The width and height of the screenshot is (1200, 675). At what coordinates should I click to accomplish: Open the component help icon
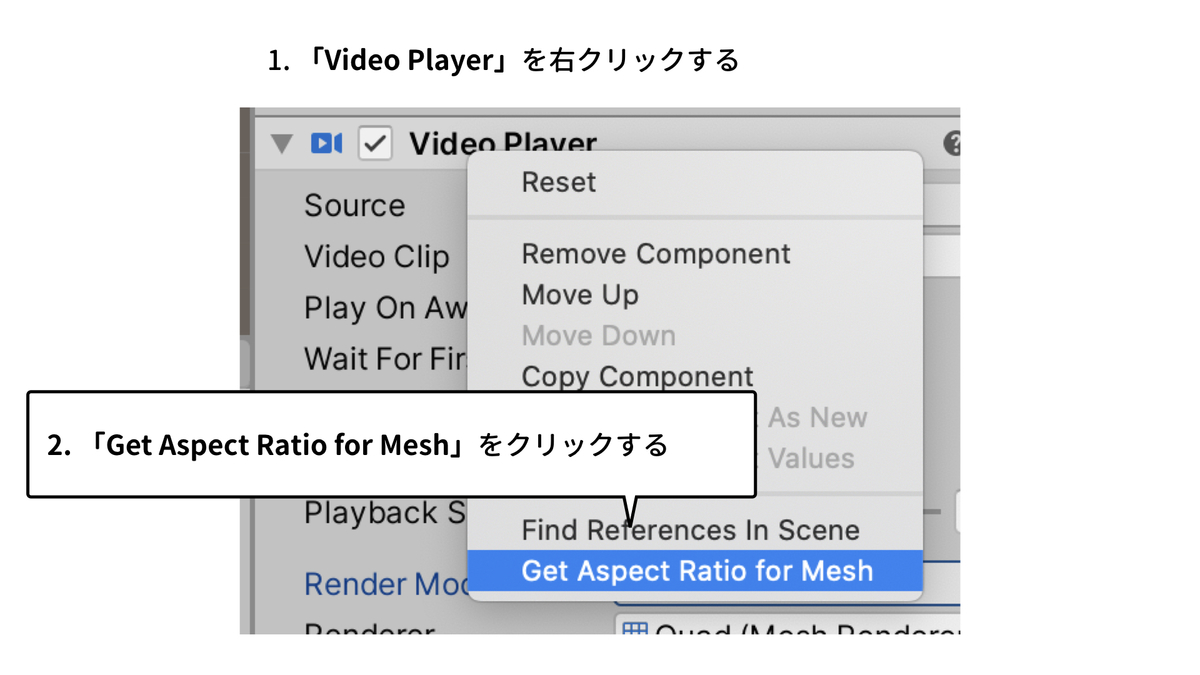[x=952, y=144]
